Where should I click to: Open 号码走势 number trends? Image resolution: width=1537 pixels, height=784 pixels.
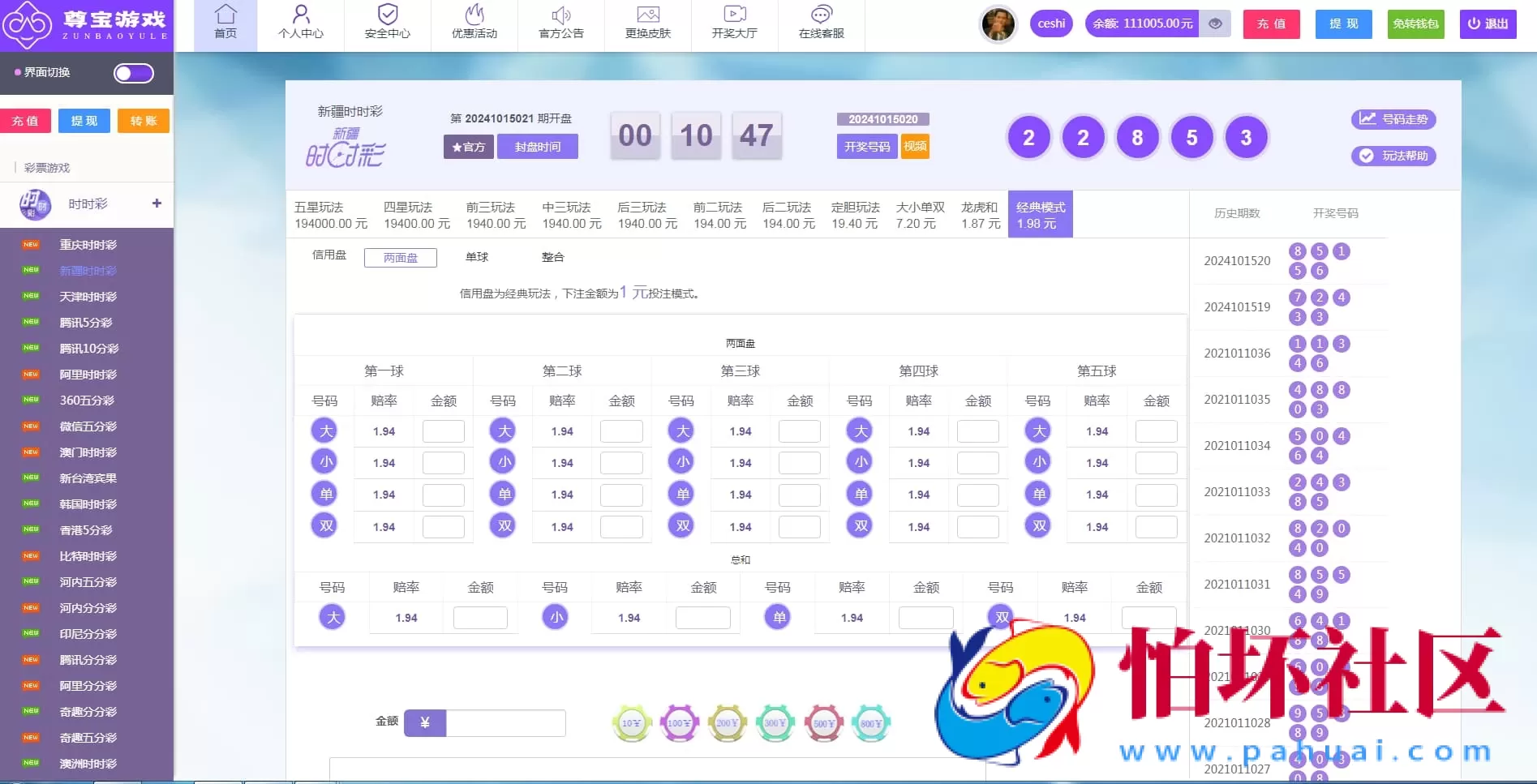tap(1393, 119)
